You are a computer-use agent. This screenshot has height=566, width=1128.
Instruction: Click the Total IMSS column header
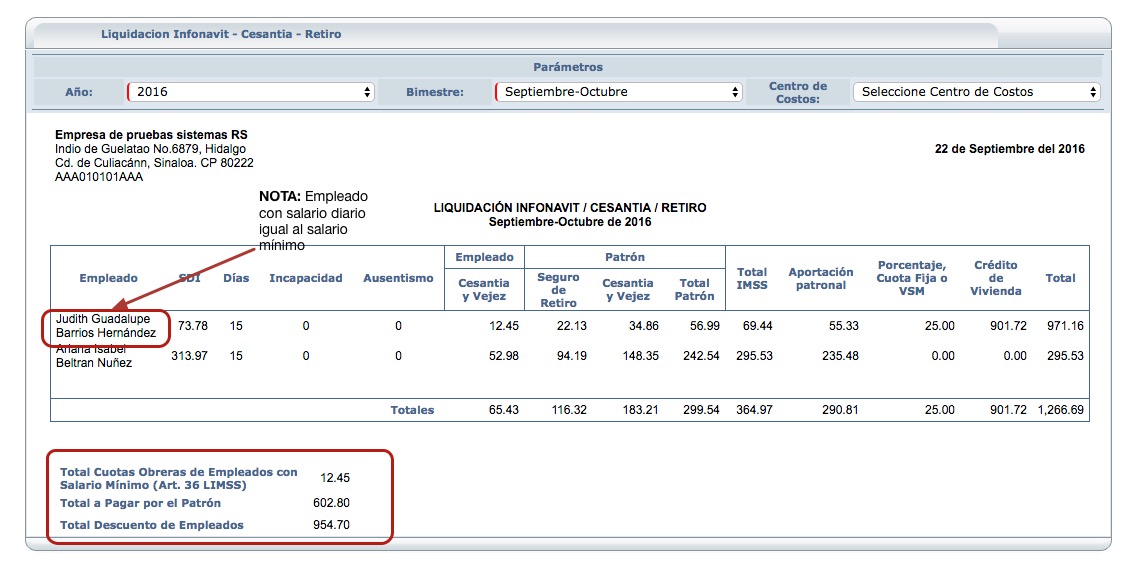point(752,278)
